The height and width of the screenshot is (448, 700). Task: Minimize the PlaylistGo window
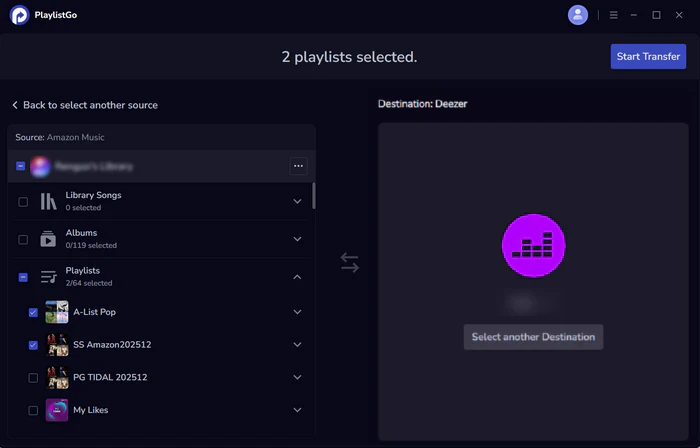pyautogui.click(x=633, y=15)
